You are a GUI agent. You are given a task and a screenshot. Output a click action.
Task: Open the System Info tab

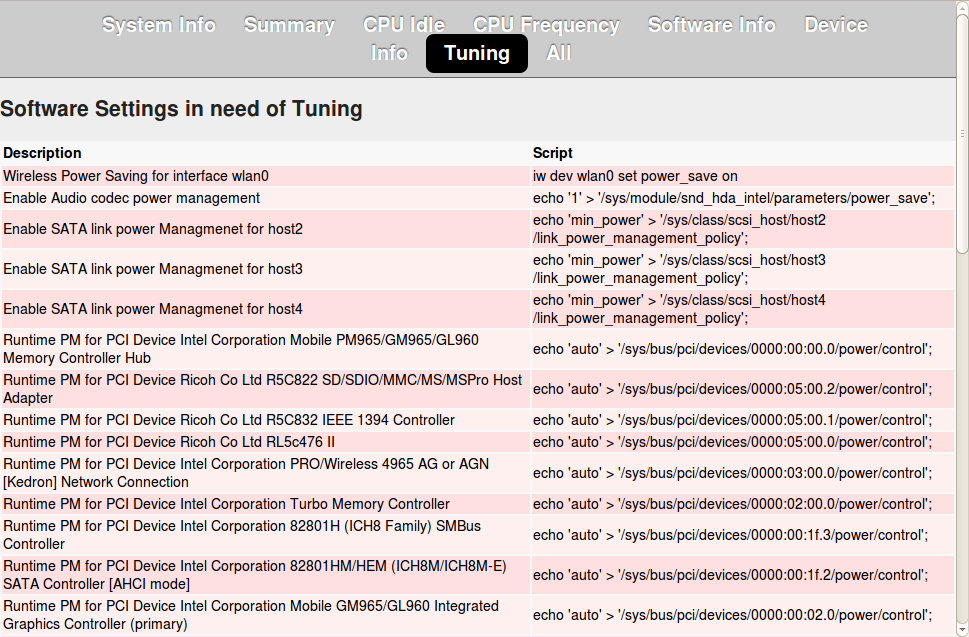click(x=158, y=25)
